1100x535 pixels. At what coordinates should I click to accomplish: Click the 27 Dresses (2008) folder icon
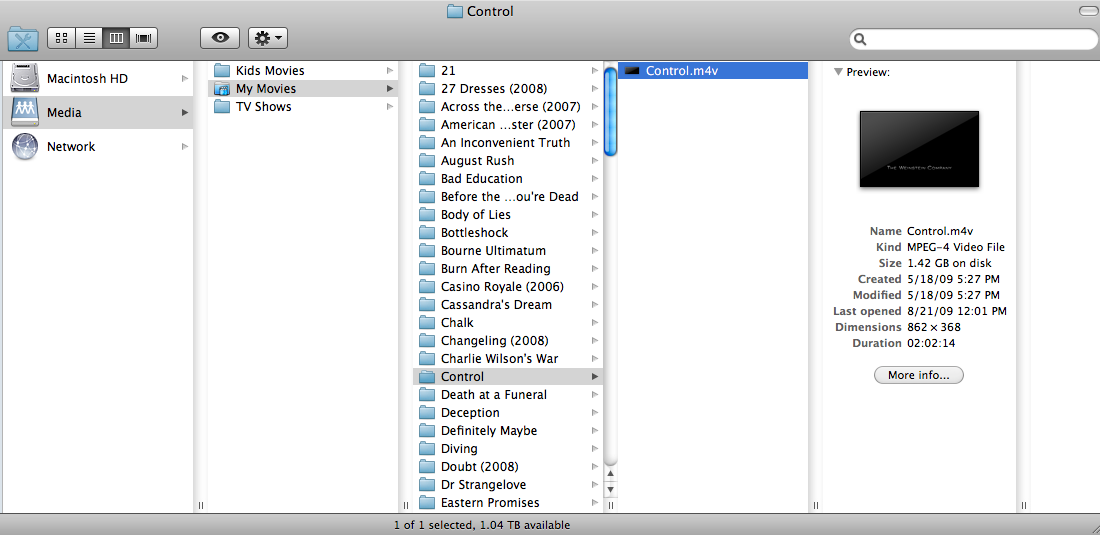pyautogui.click(x=427, y=88)
